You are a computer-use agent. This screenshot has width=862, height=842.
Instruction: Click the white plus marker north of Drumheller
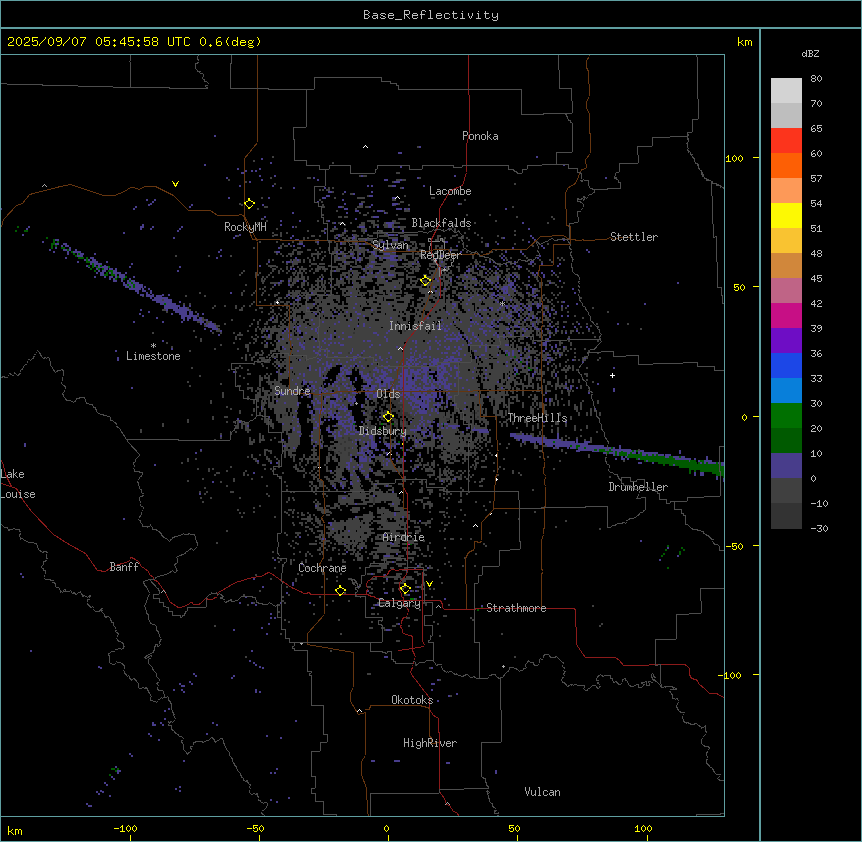[612, 375]
